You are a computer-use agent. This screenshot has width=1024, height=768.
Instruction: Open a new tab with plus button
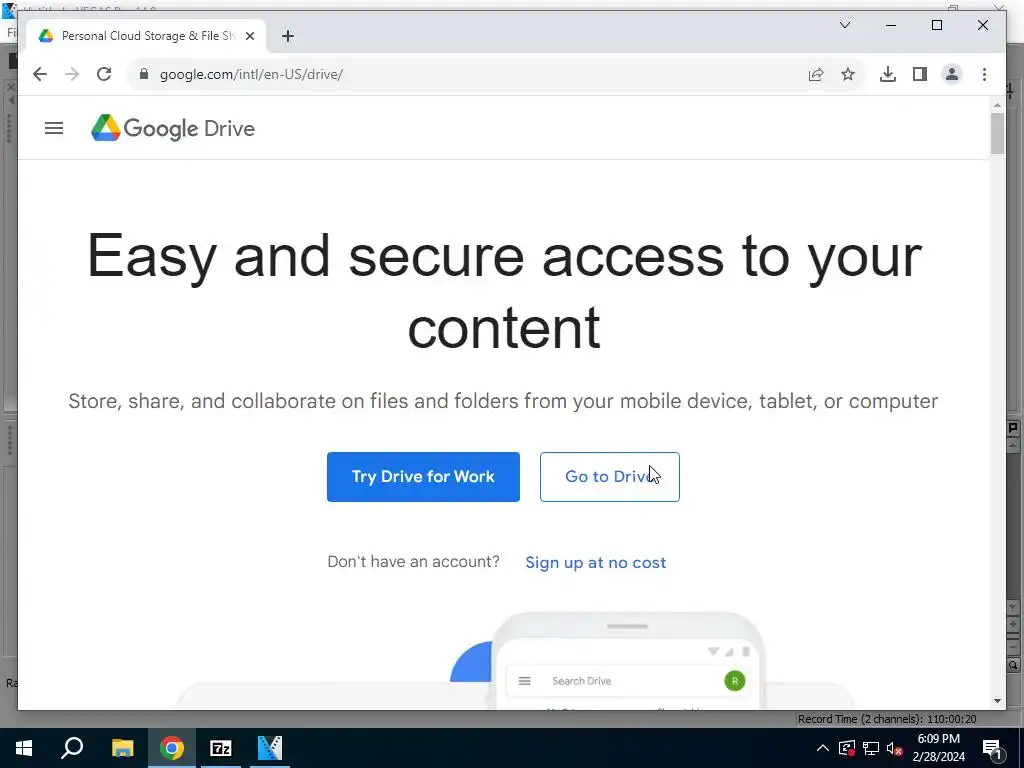287,36
